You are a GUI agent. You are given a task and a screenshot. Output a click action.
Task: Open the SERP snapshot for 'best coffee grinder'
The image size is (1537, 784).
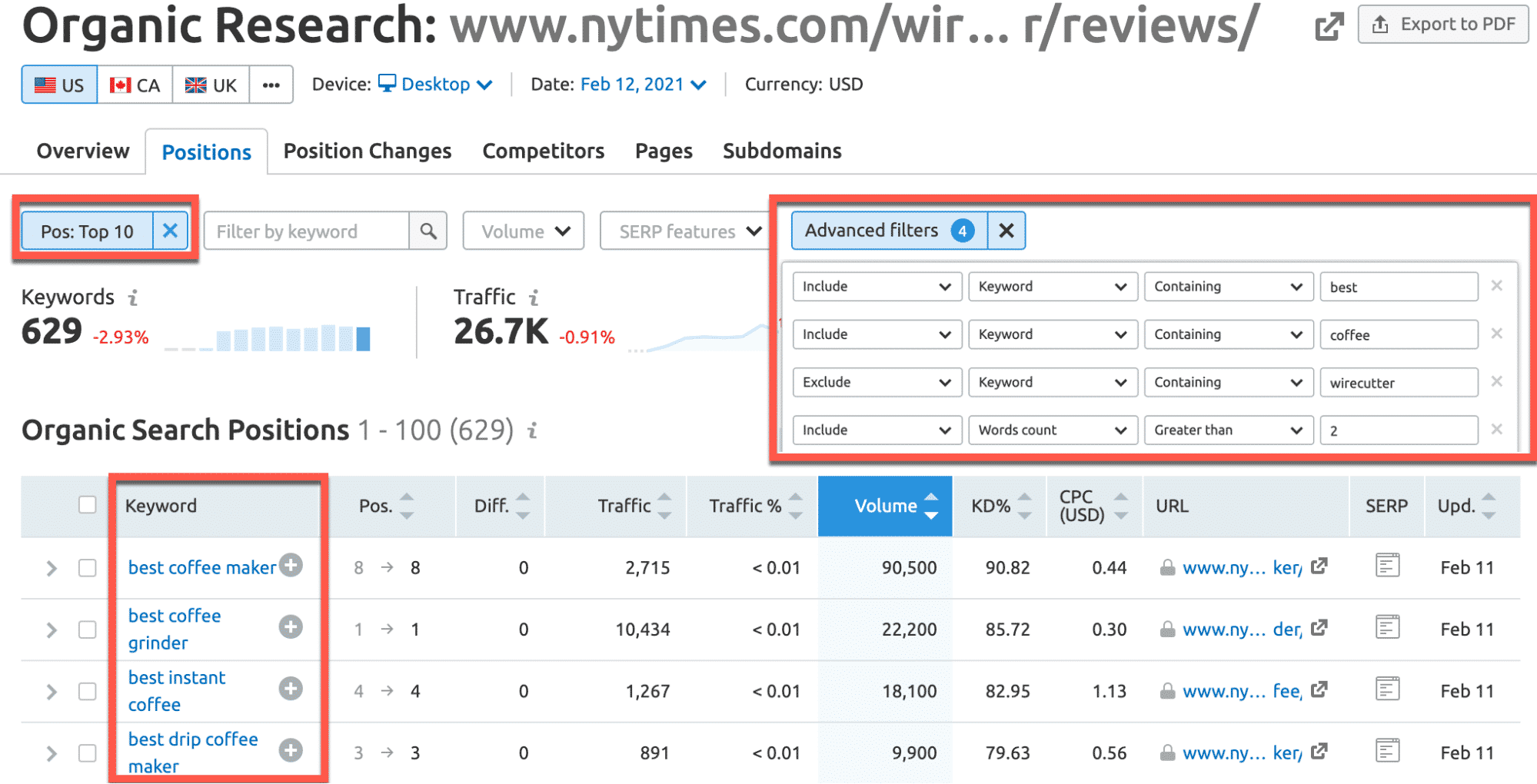click(x=1387, y=628)
